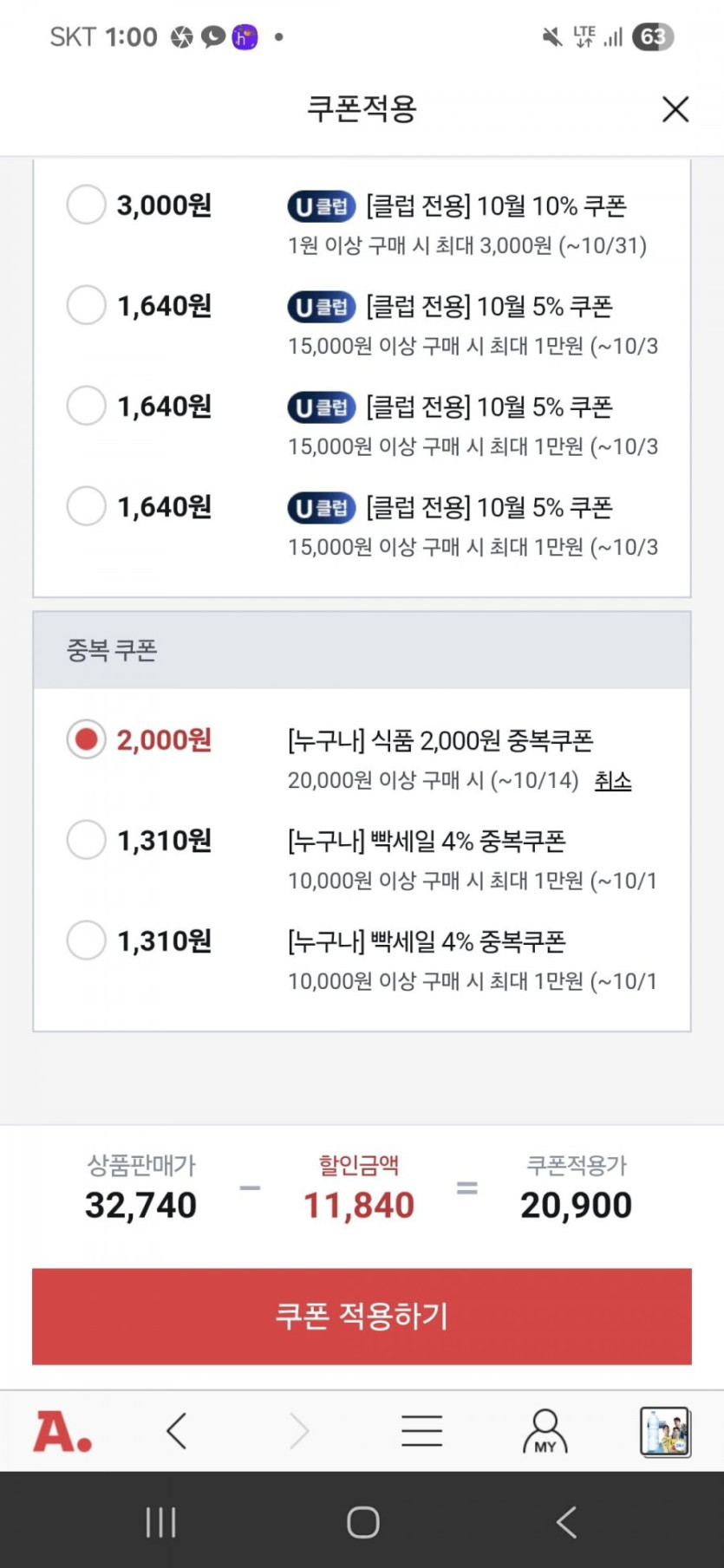The height and width of the screenshot is (1568, 724).
Task: Deselect the 2,000원 food duplicate coupon radio
Action: coord(86,739)
